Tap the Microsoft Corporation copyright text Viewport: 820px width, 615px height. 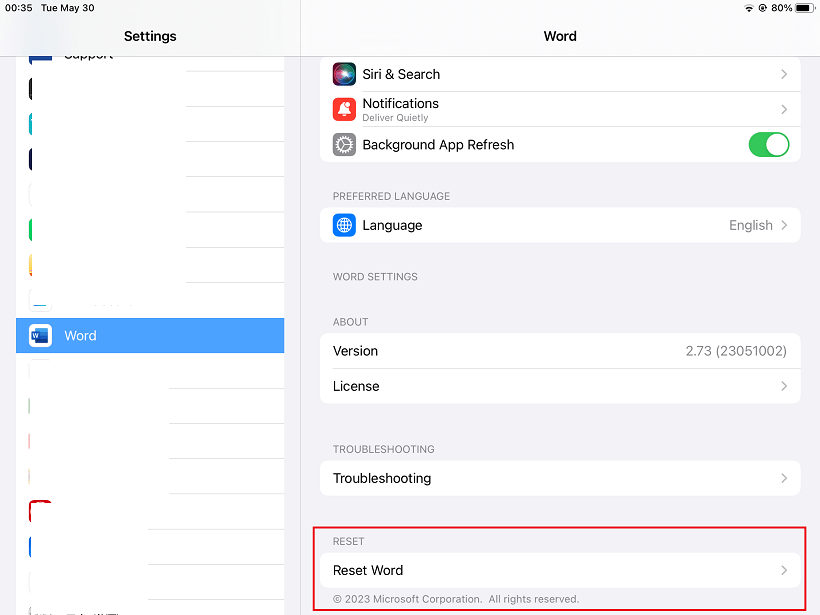pos(456,599)
